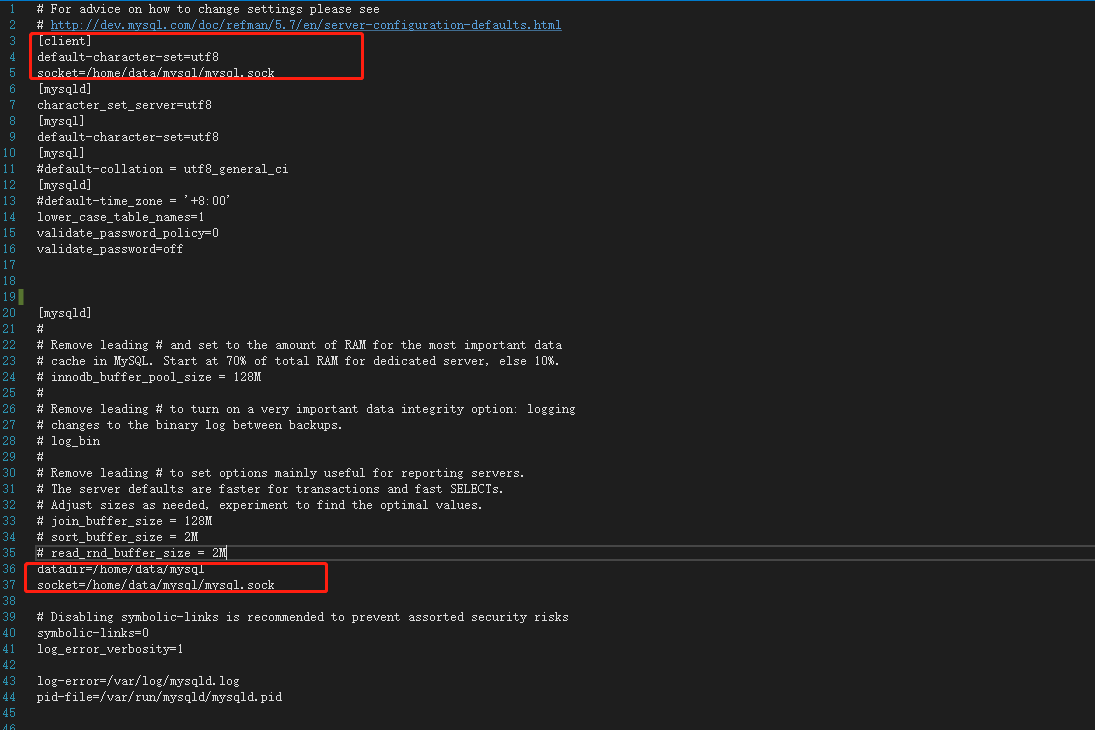Click the comment innodb_buffer_pool_size = 128M
The width and height of the screenshot is (1095, 730).
(149, 377)
